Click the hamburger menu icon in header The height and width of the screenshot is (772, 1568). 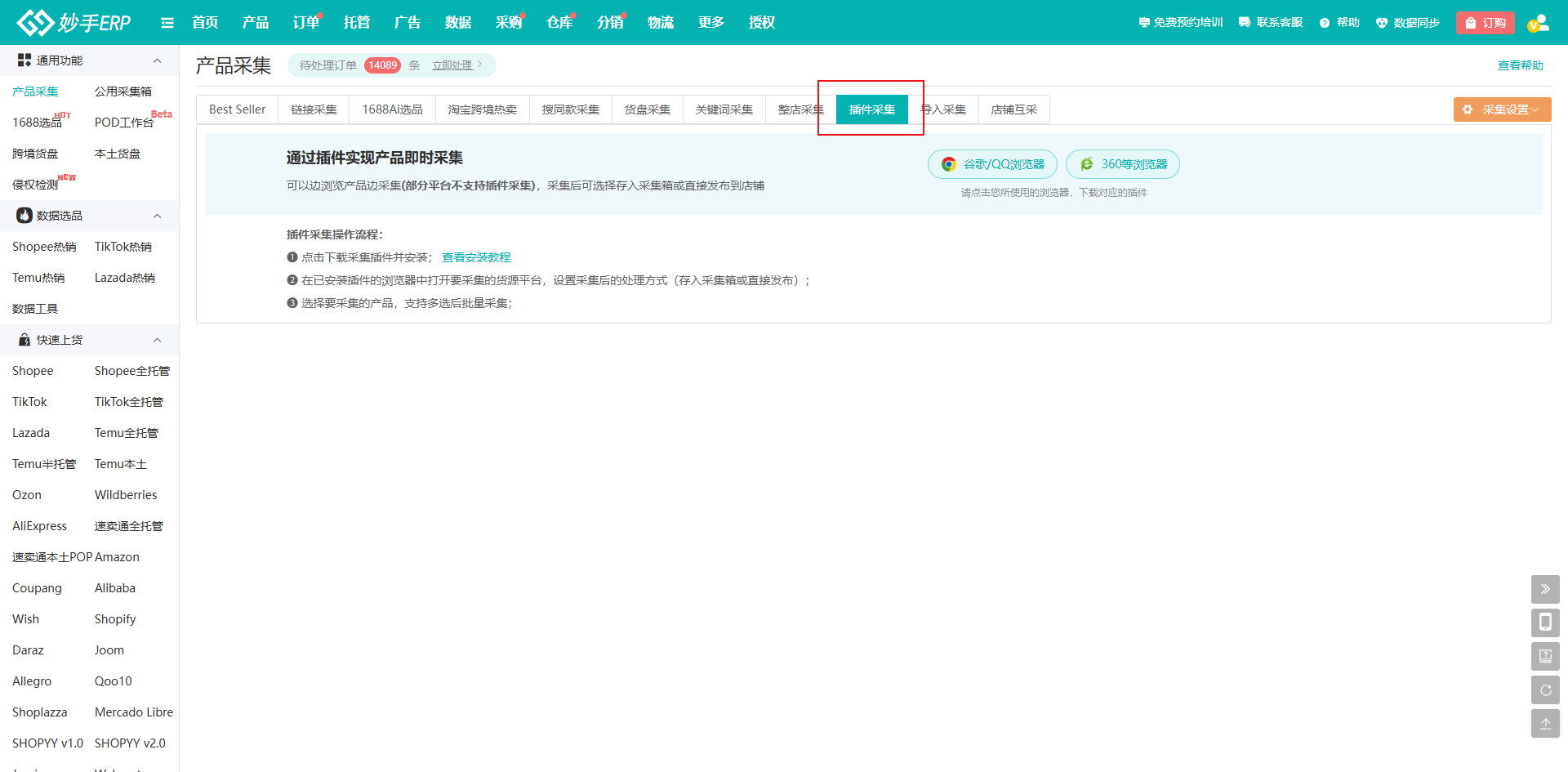point(167,23)
